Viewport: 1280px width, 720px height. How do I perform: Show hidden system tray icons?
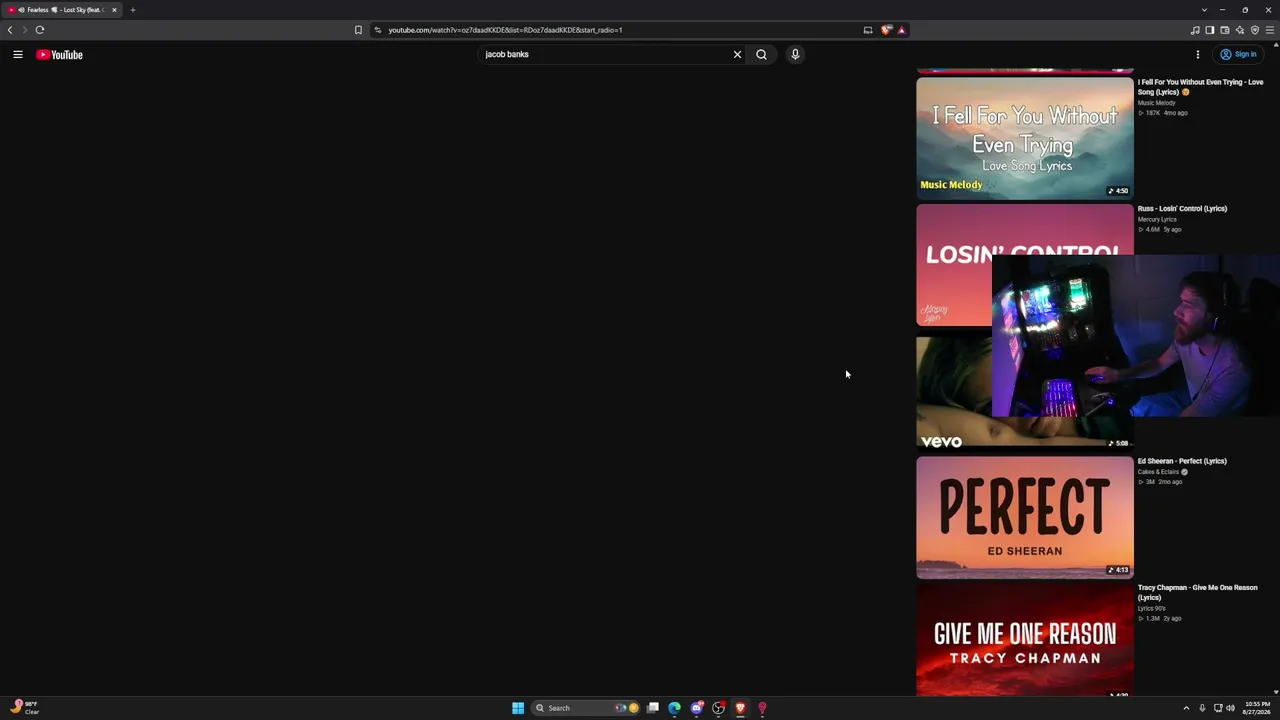point(1186,708)
